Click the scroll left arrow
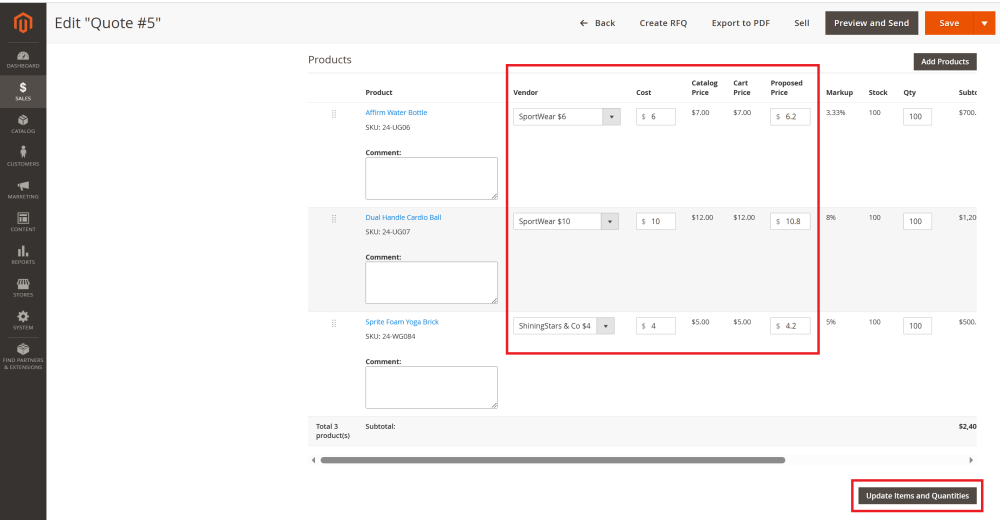1000x520 pixels. coord(313,460)
